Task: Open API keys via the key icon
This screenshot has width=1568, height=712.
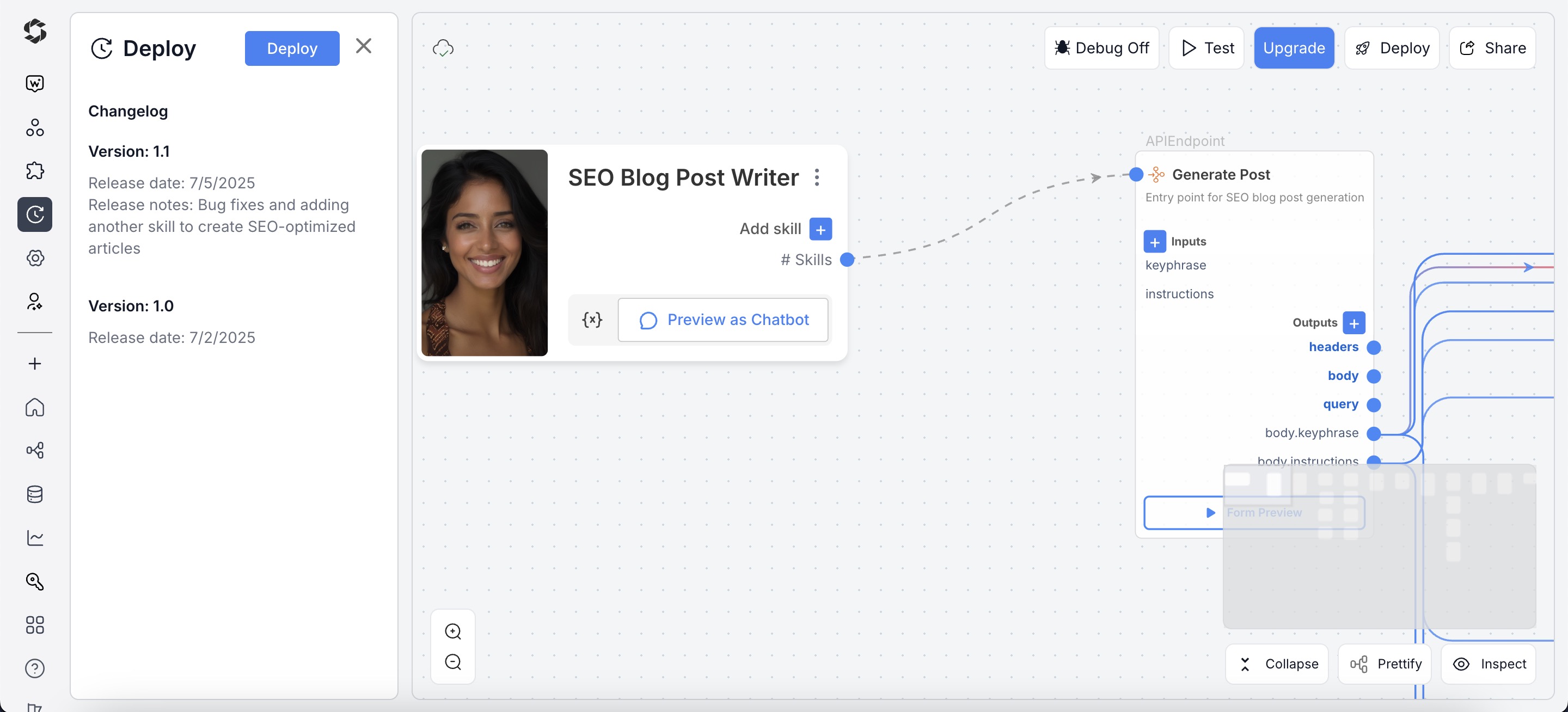Action: point(35,582)
